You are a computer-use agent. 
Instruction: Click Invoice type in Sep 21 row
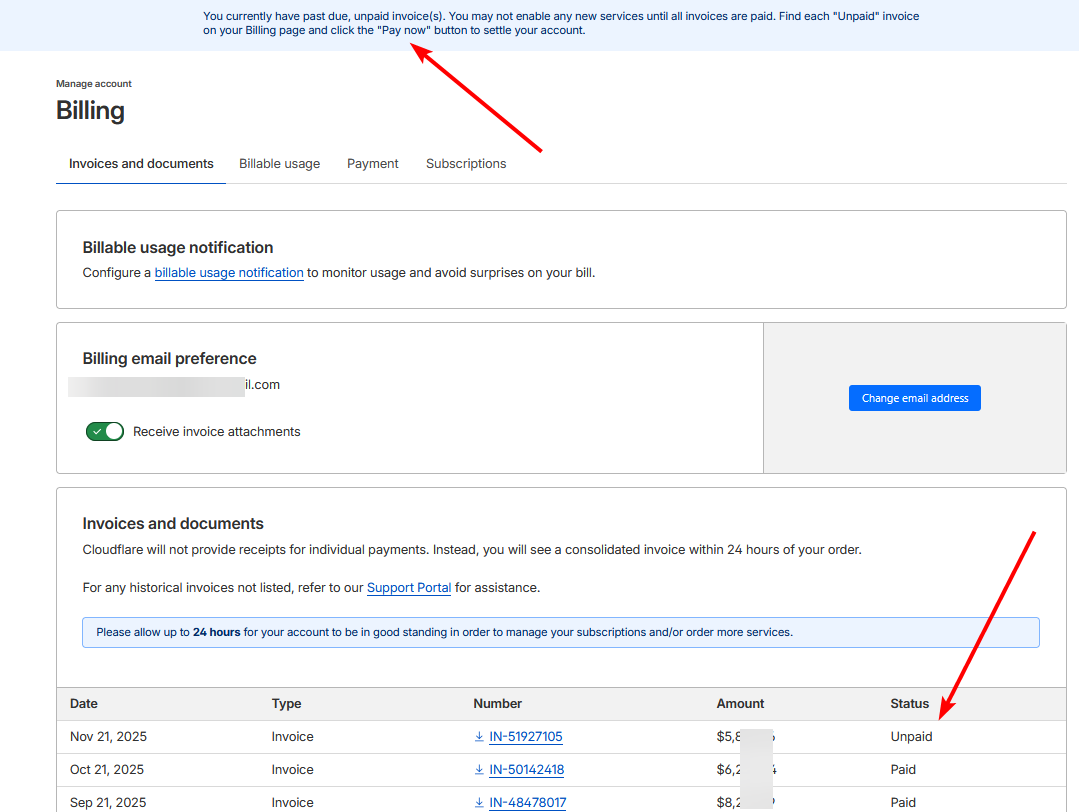(x=292, y=802)
